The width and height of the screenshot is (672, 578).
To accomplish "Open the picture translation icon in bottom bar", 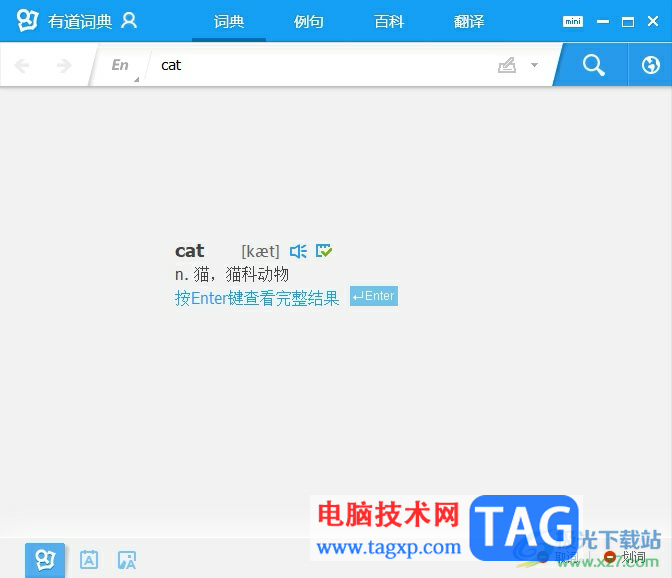I will [x=126, y=560].
